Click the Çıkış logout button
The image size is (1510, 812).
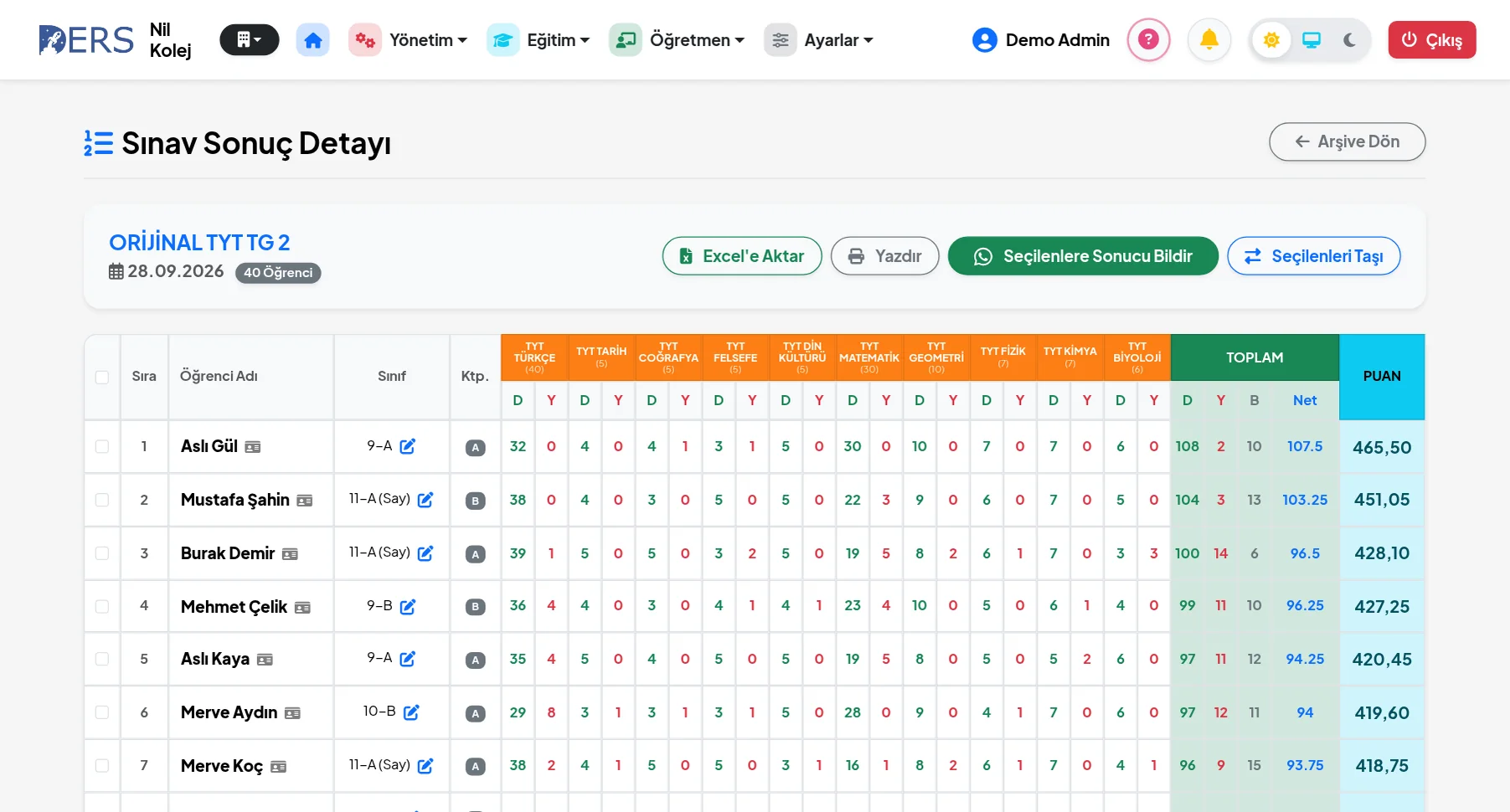coord(1432,40)
